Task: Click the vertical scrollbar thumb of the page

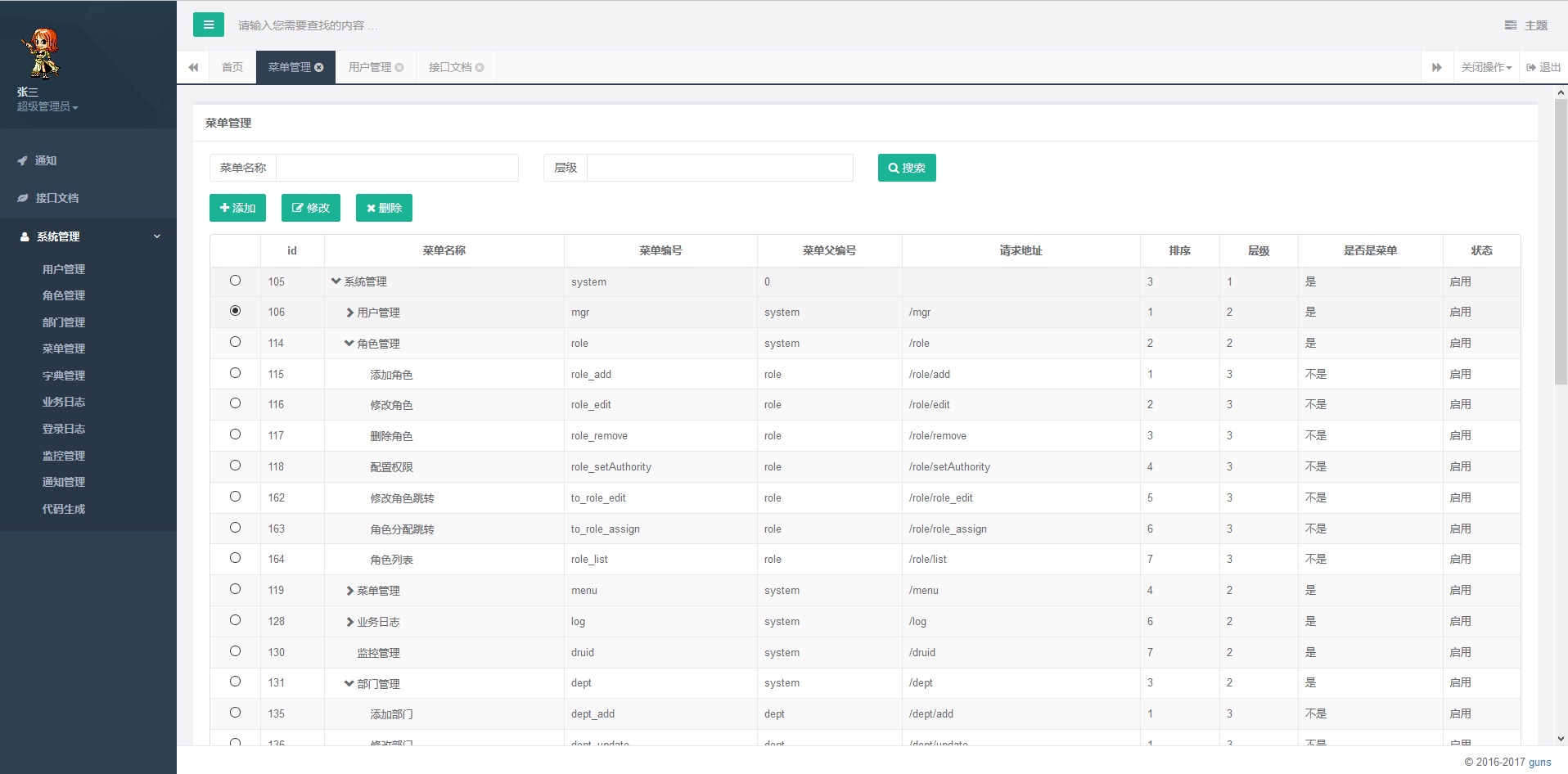Action: [1561, 241]
